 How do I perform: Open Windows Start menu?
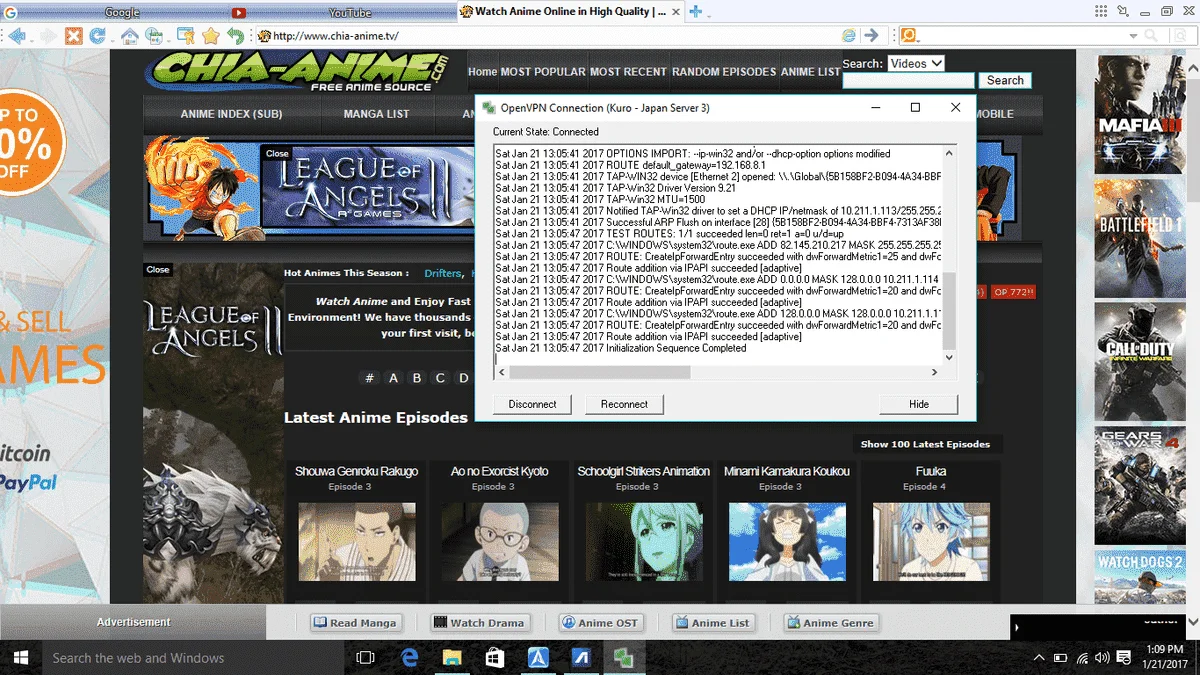pos(20,658)
